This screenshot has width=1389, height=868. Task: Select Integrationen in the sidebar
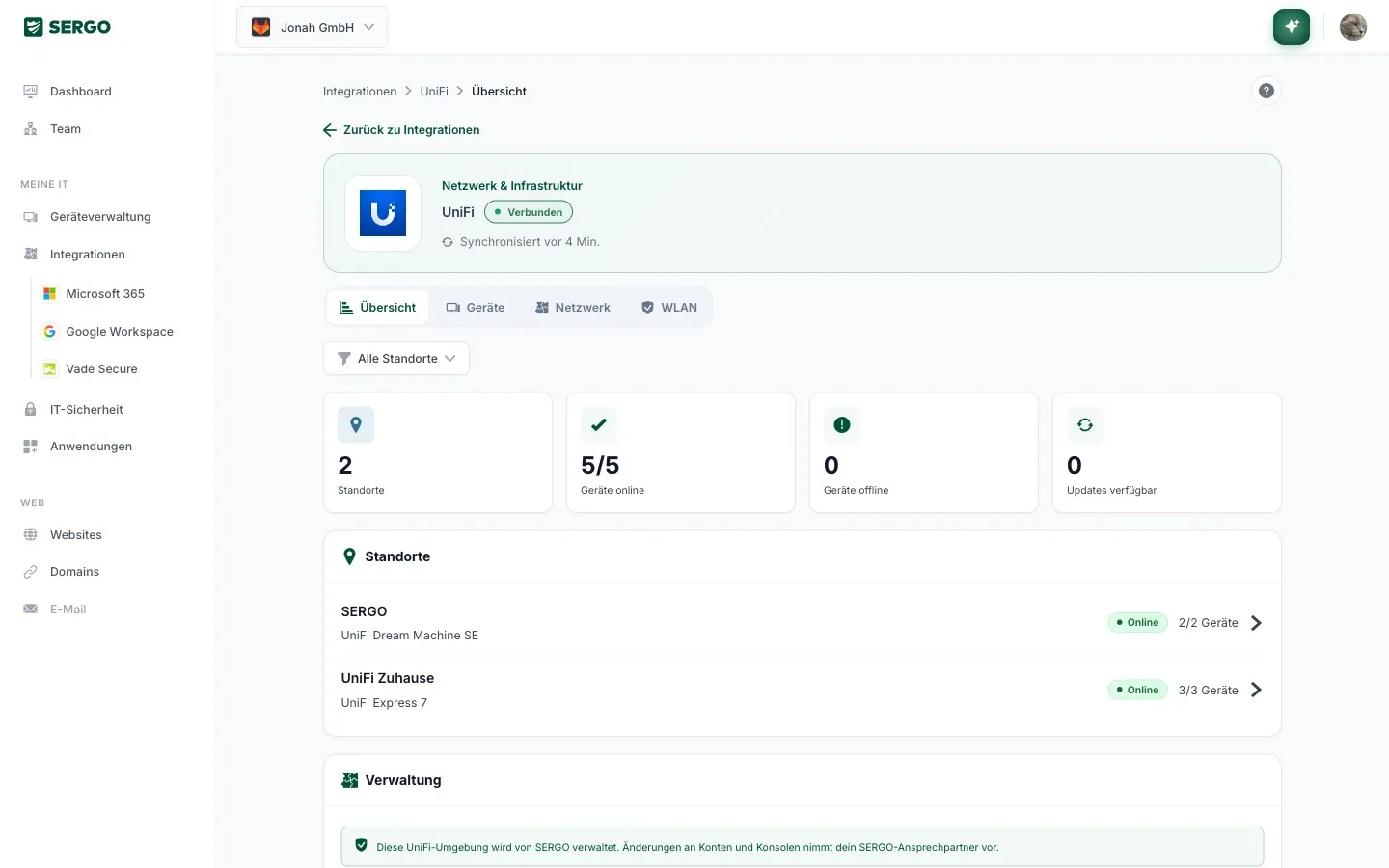pos(88,255)
